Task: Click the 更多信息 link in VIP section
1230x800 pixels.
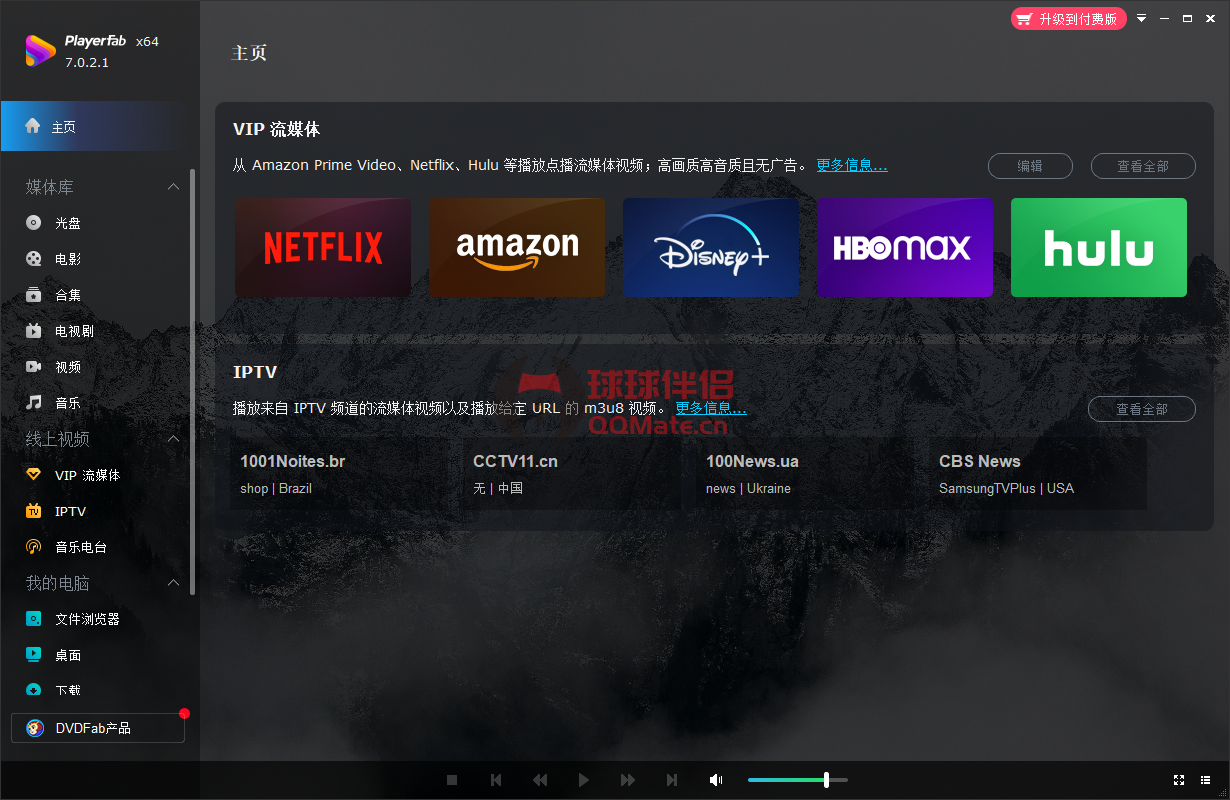Action: [852, 165]
